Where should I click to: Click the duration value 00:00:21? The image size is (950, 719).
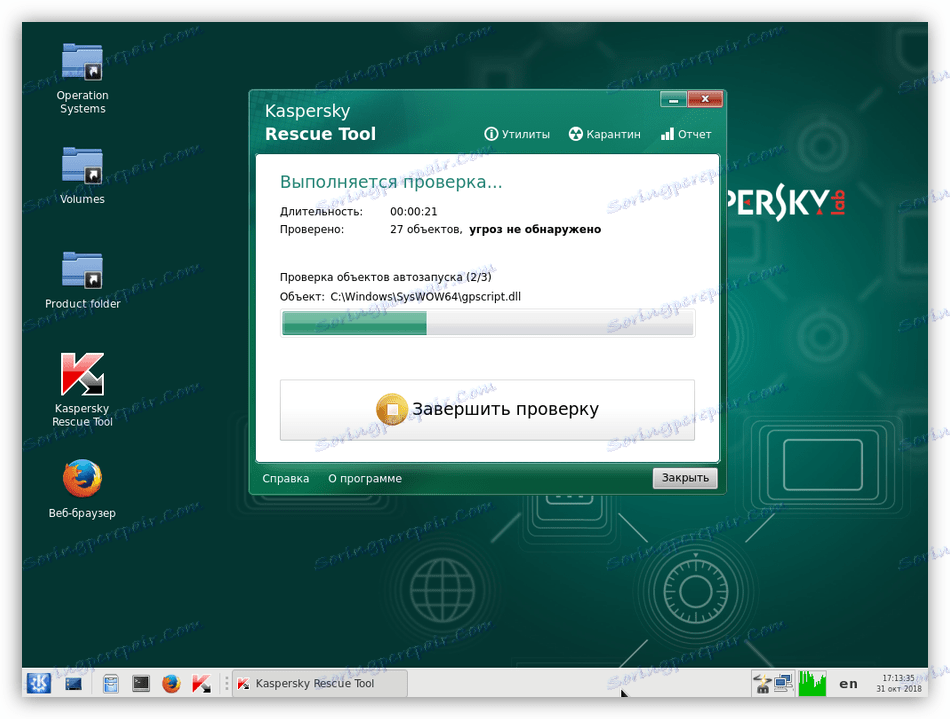[413, 211]
